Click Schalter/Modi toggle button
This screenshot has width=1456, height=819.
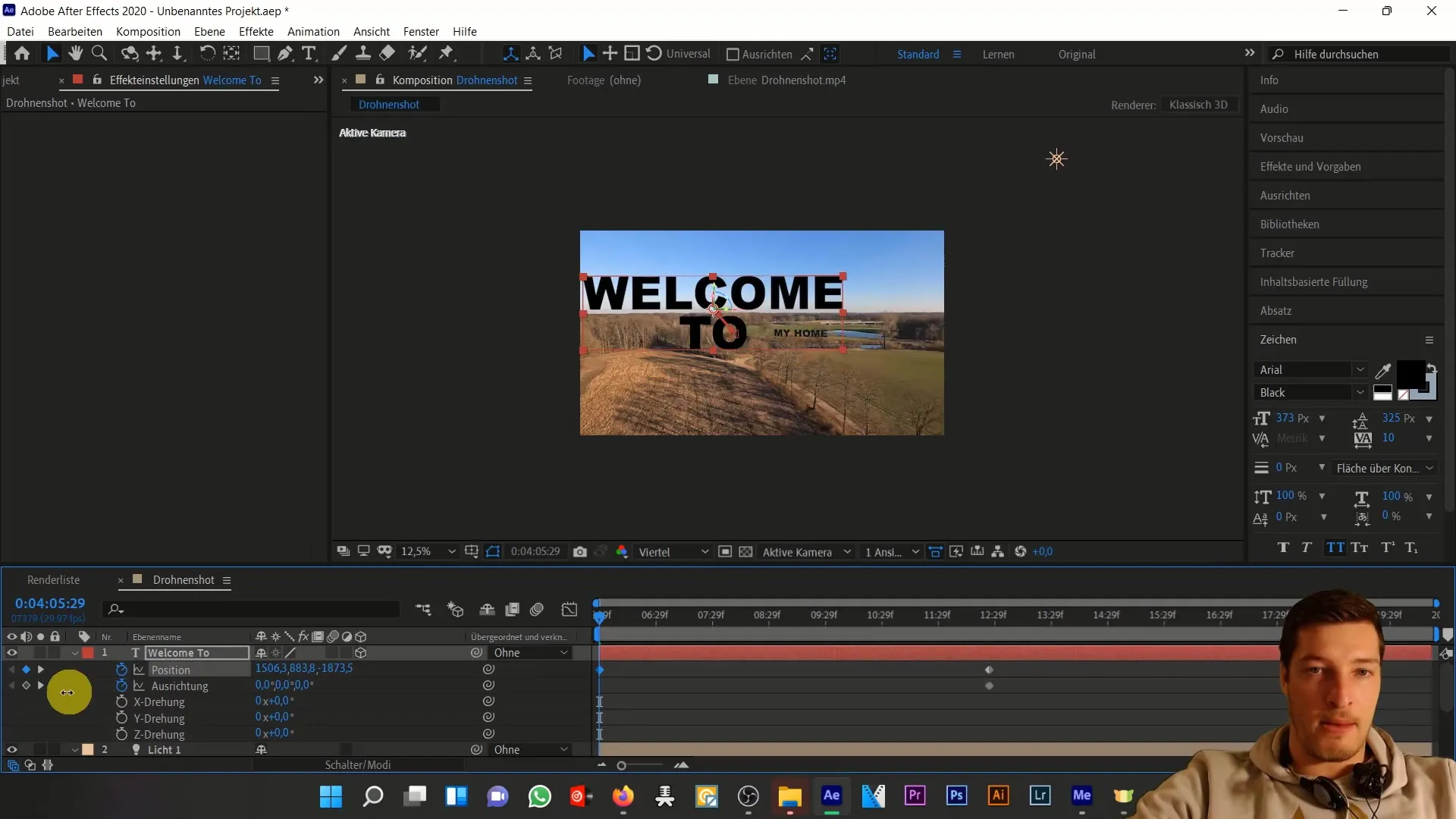358,765
